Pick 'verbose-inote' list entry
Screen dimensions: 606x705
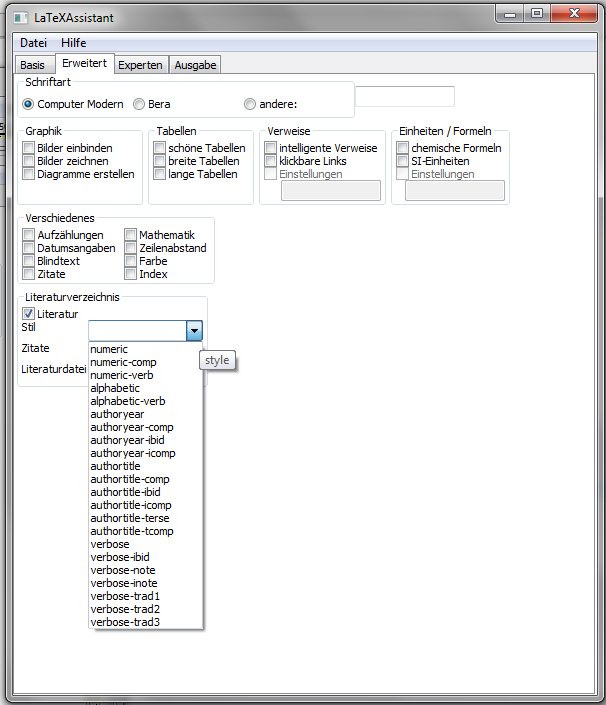pos(146,584)
